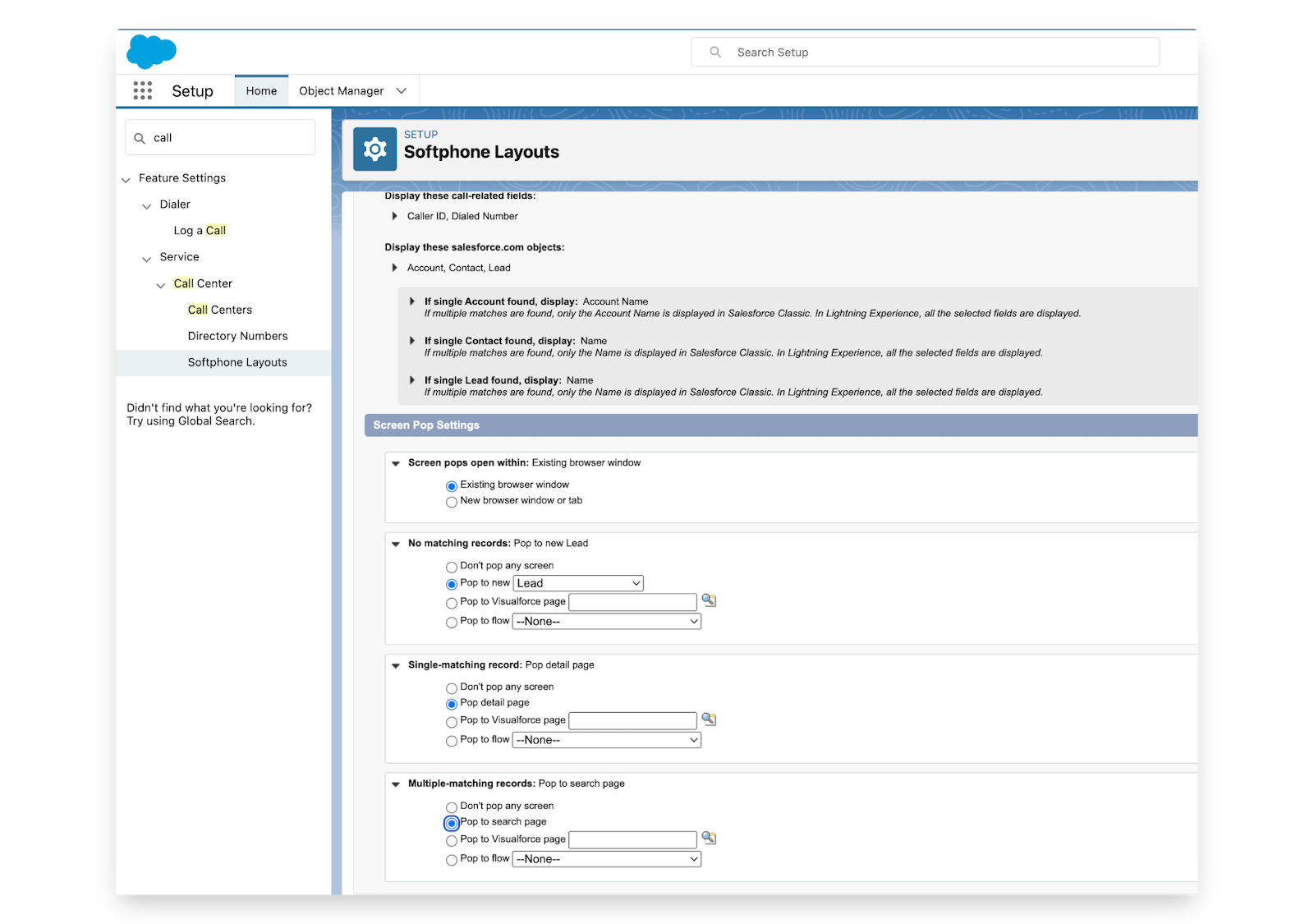Viewport: 1314px width, 924px height.
Task: Open the App Launcher grid icon
Action: (x=143, y=90)
